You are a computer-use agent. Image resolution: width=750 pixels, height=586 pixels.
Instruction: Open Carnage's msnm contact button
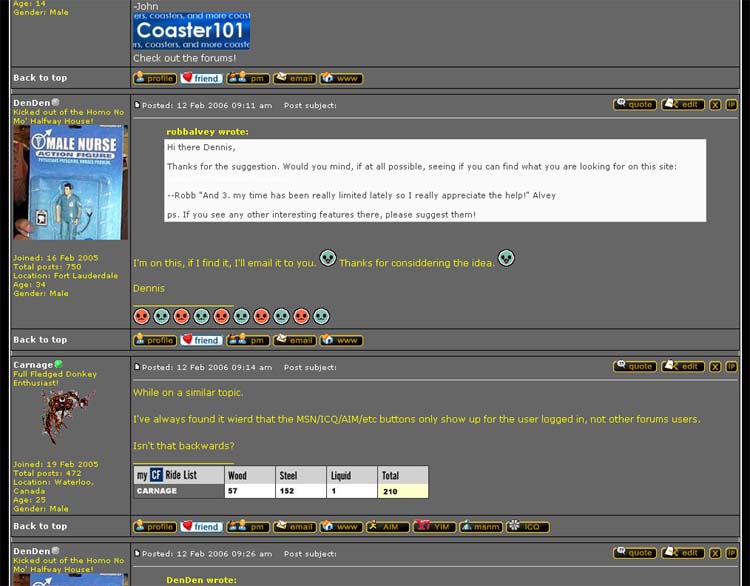pos(481,526)
